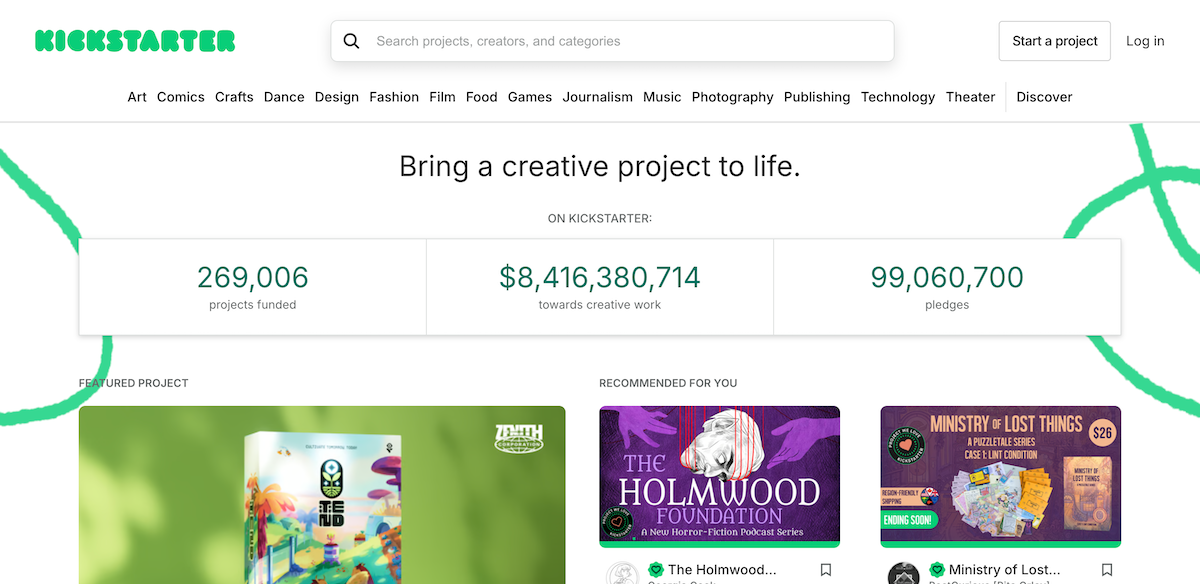The width and height of the screenshot is (1200, 584).
Task: Open the Ministry of Lost Things creator avatar
Action: [903, 574]
